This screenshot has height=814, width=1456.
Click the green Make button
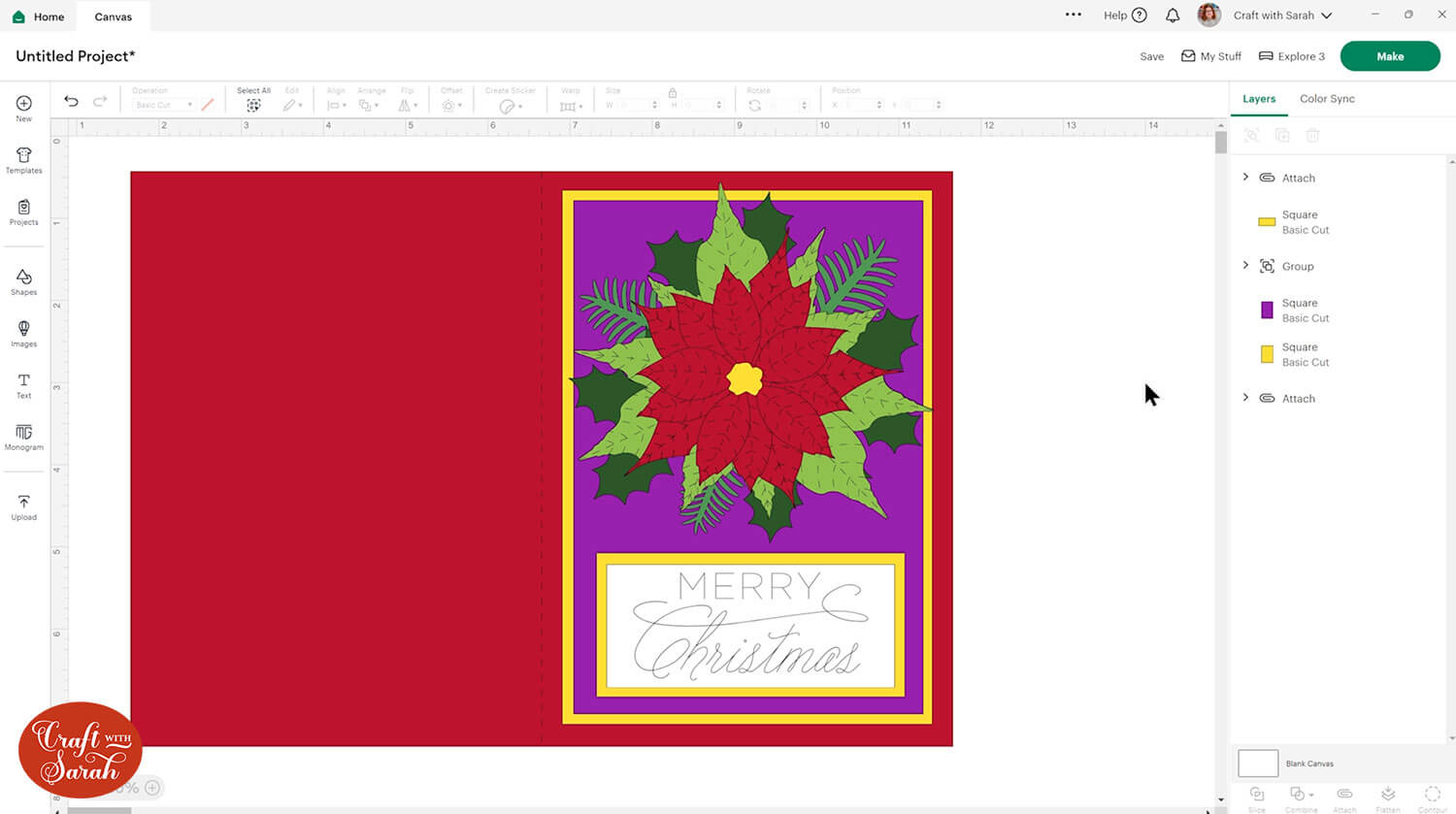click(x=1389, y=56)
